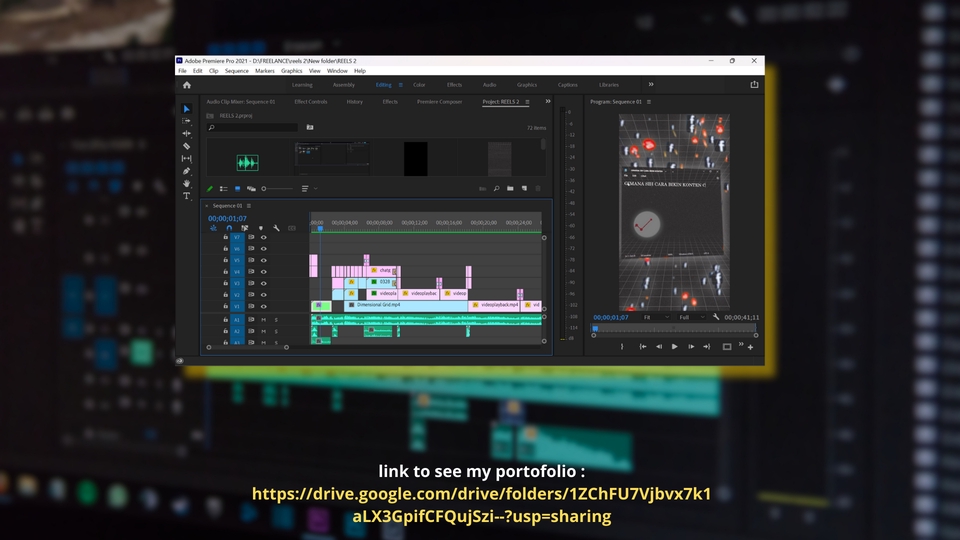Open Program monitor button editor plus

[x=750, y=347]
